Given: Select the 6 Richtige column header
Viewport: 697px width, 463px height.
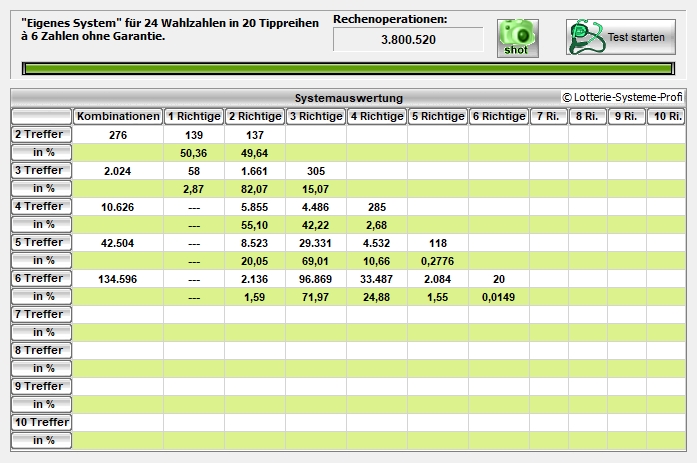Looking at the screenshot, I should [499, 116].
